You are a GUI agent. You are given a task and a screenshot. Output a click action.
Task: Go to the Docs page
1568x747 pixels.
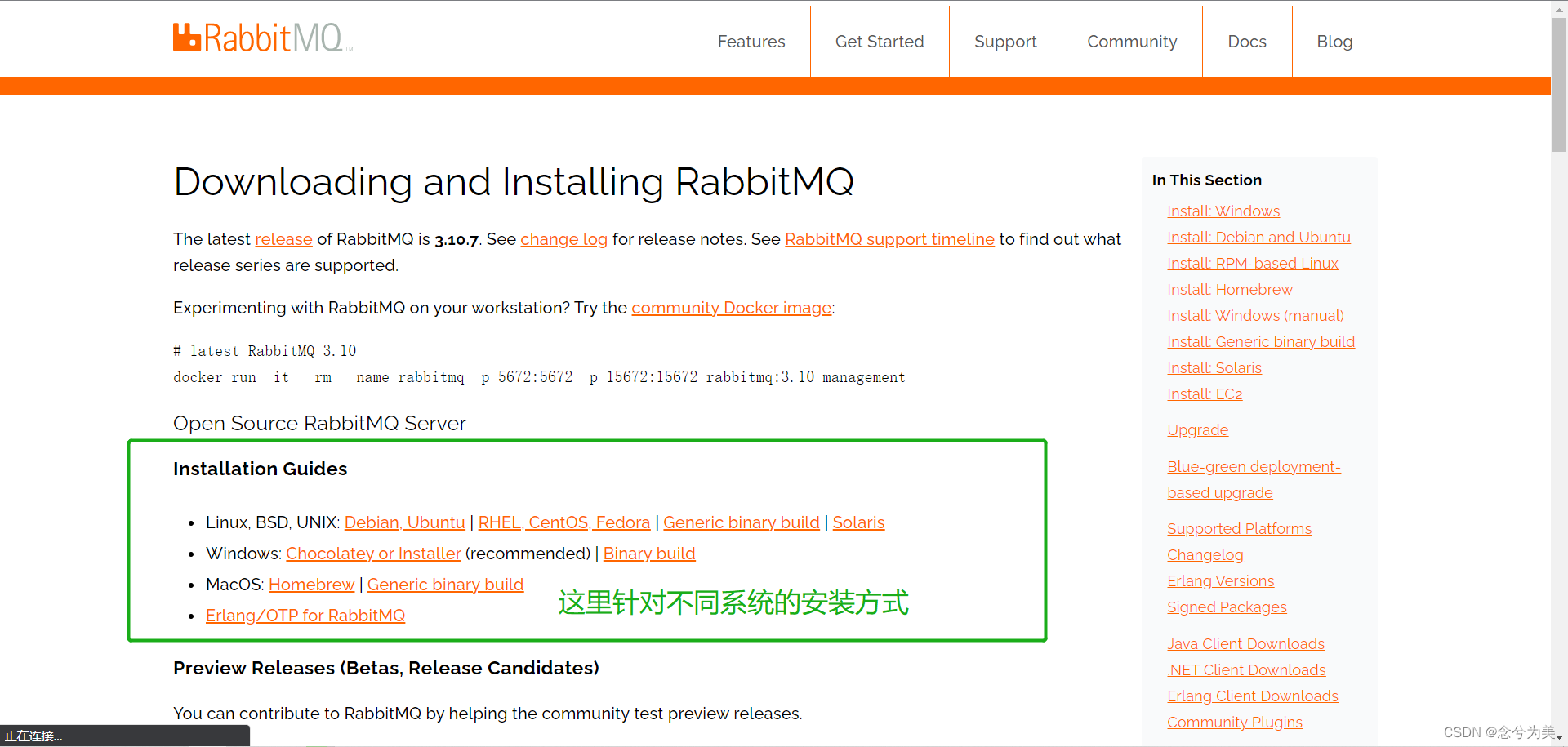[1247, 42]
